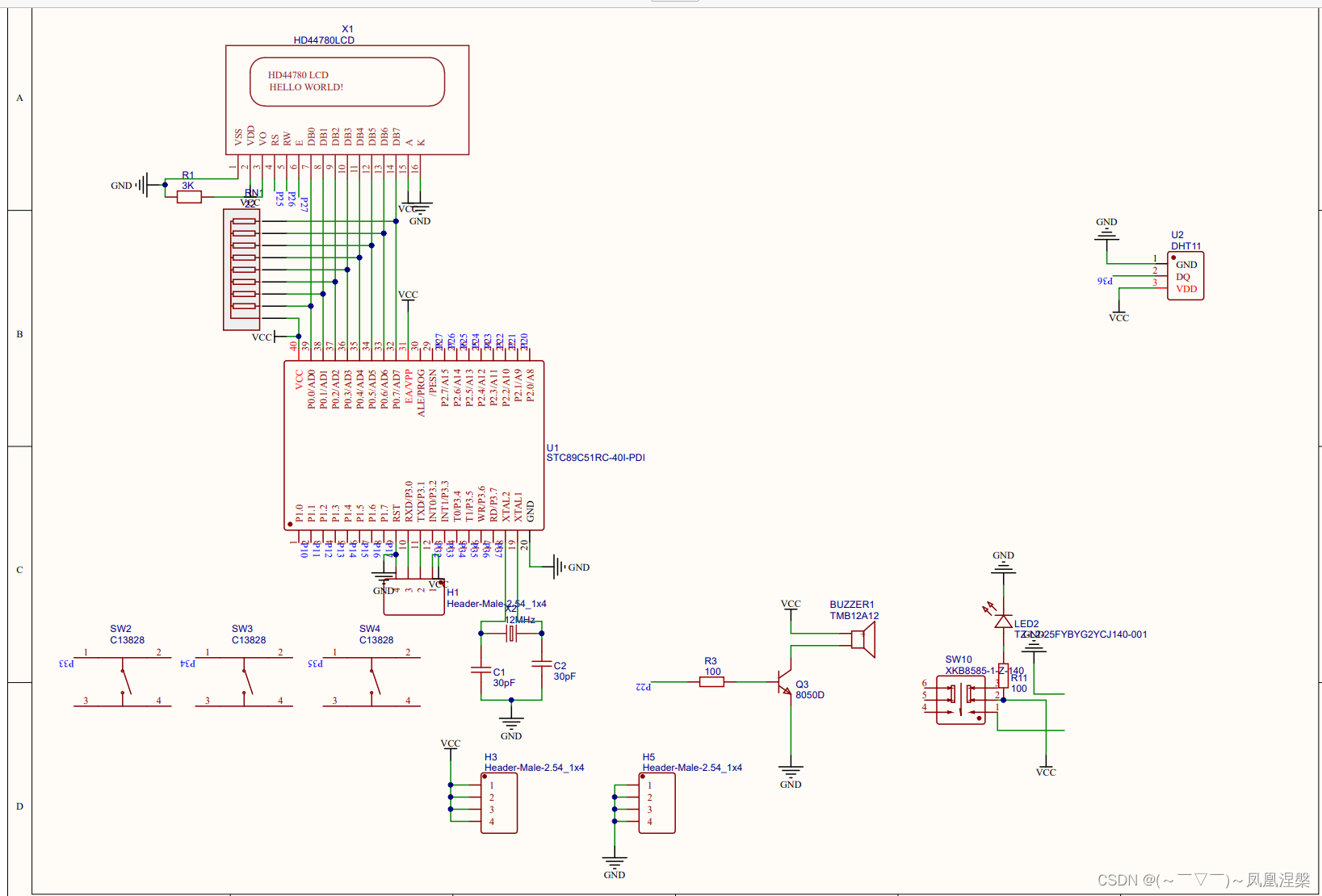Select the SW10 switch symbol

(961, 700)
